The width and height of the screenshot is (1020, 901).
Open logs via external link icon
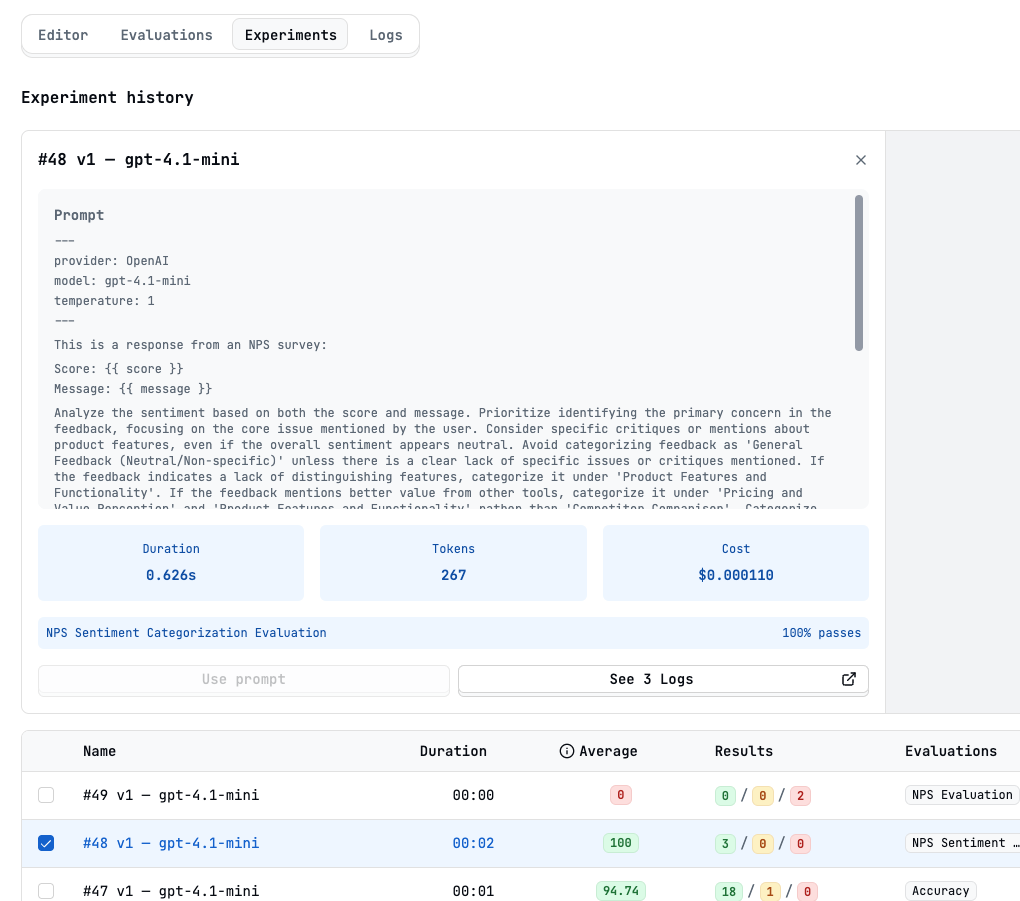[848, 679]
